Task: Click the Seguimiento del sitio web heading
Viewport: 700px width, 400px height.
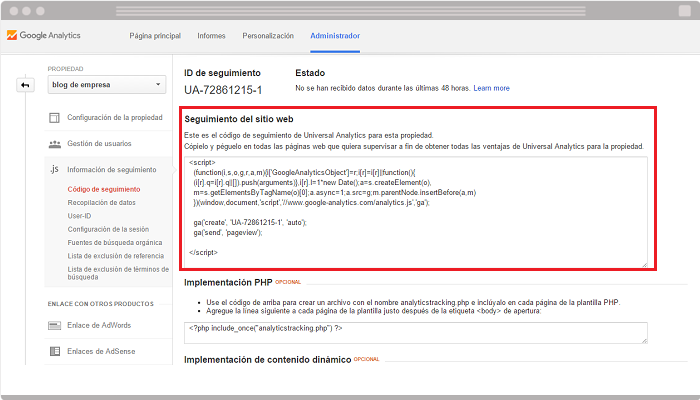Action: pos(239,119)
